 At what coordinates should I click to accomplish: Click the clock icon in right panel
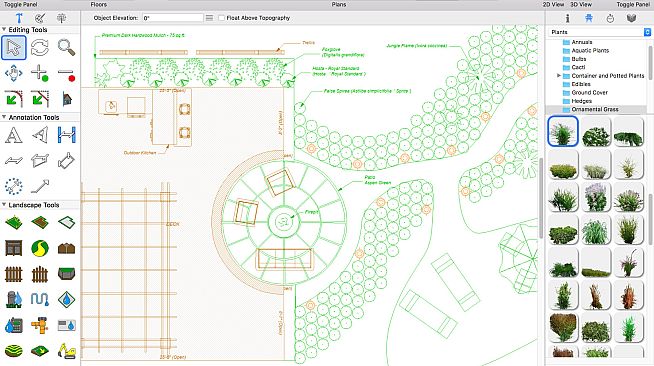click(610, 18)
